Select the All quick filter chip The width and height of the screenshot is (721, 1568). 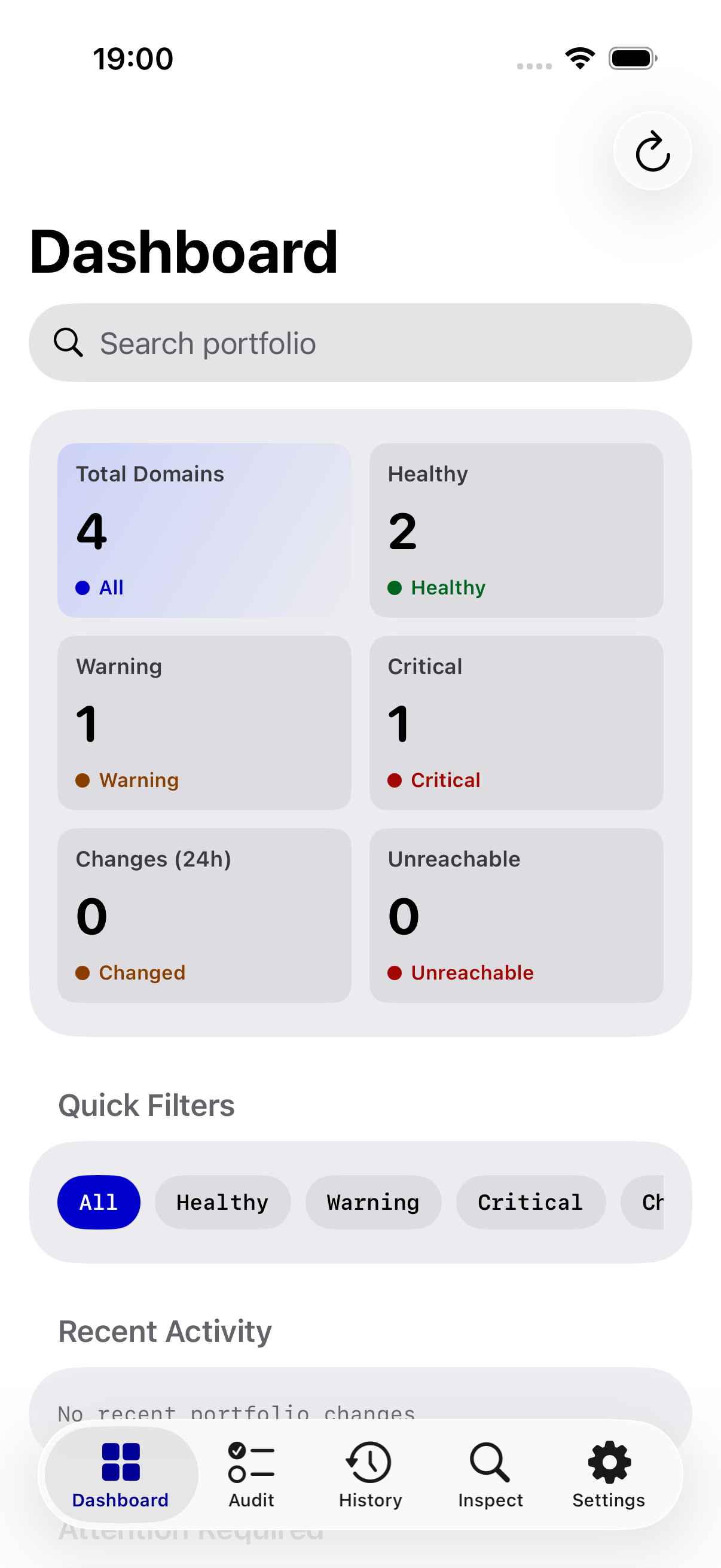99,1202
